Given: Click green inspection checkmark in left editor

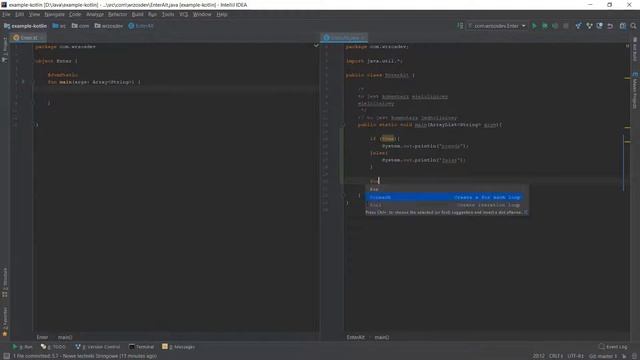Looking at the screenshot, I should [316, 45].
